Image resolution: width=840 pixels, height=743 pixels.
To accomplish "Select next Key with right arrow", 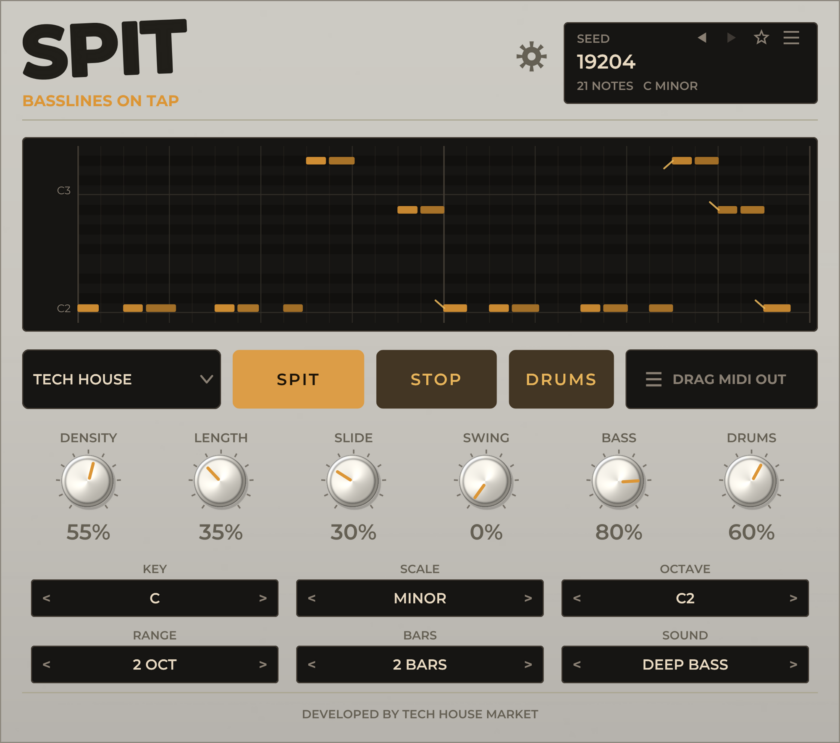I will [262, 598].
